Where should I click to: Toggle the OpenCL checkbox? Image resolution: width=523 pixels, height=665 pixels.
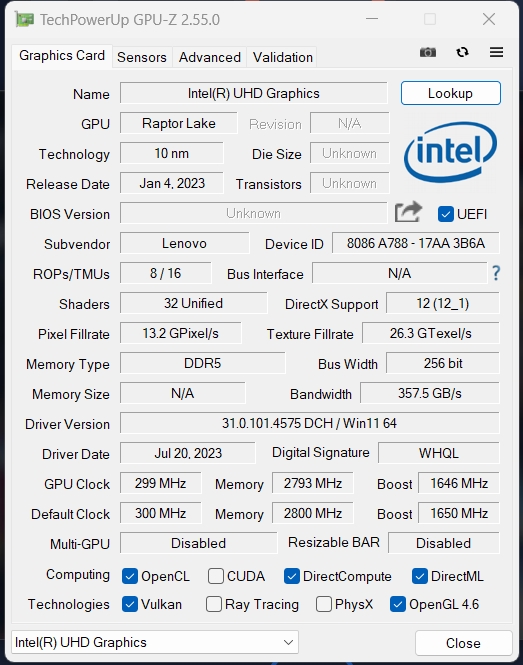129,576
